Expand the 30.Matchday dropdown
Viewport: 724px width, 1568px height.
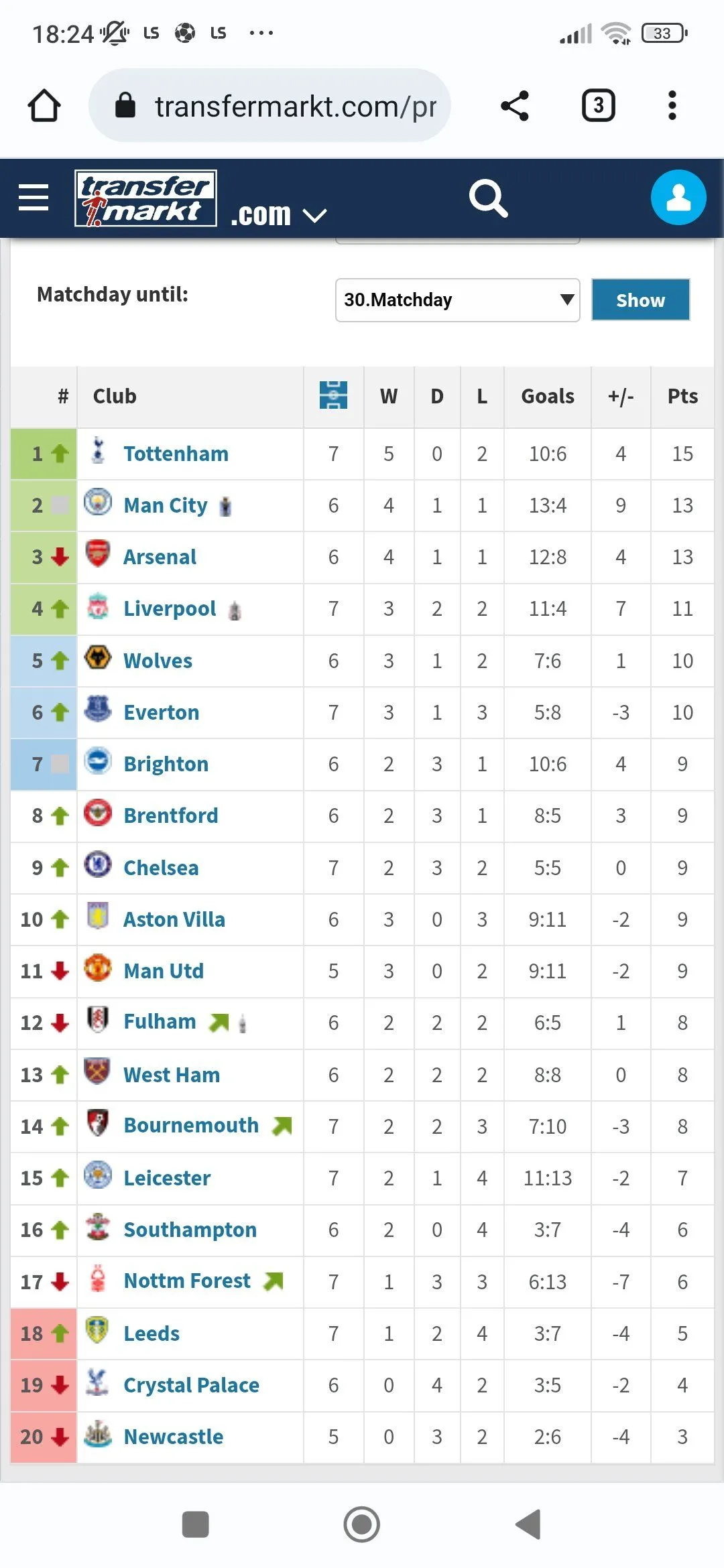pos(457,300)
